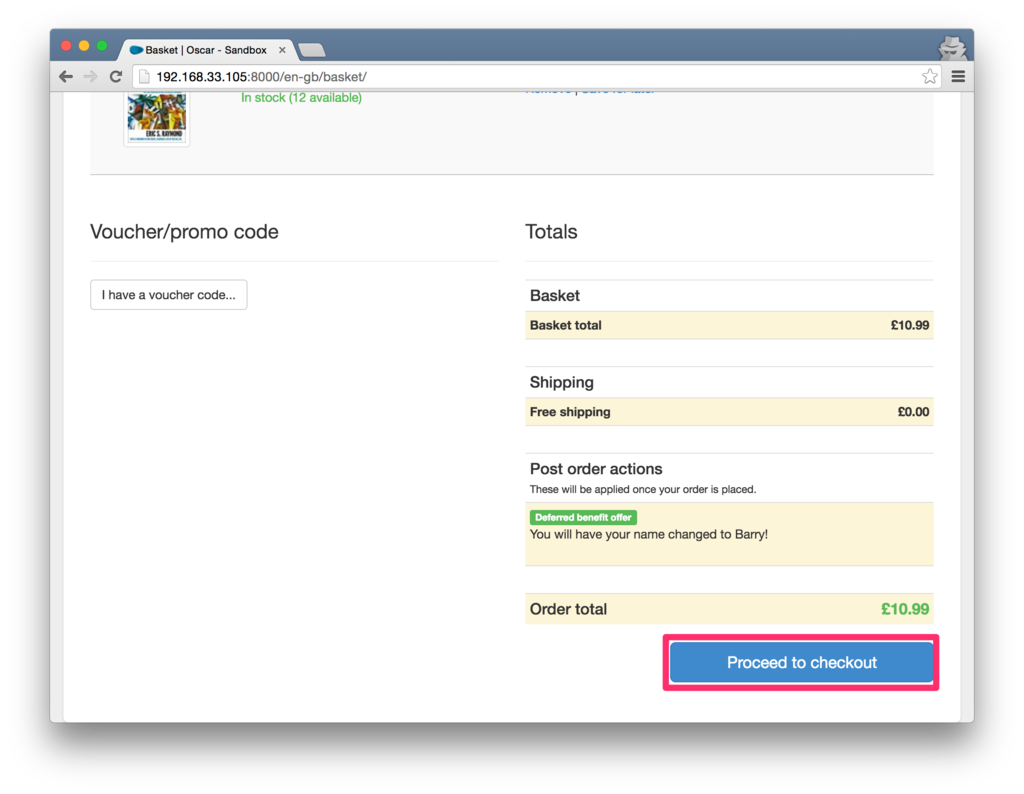Click the Deferred benefit offer label
The height and width of the screenshot is (794, 1024).
tap(583, 517)
